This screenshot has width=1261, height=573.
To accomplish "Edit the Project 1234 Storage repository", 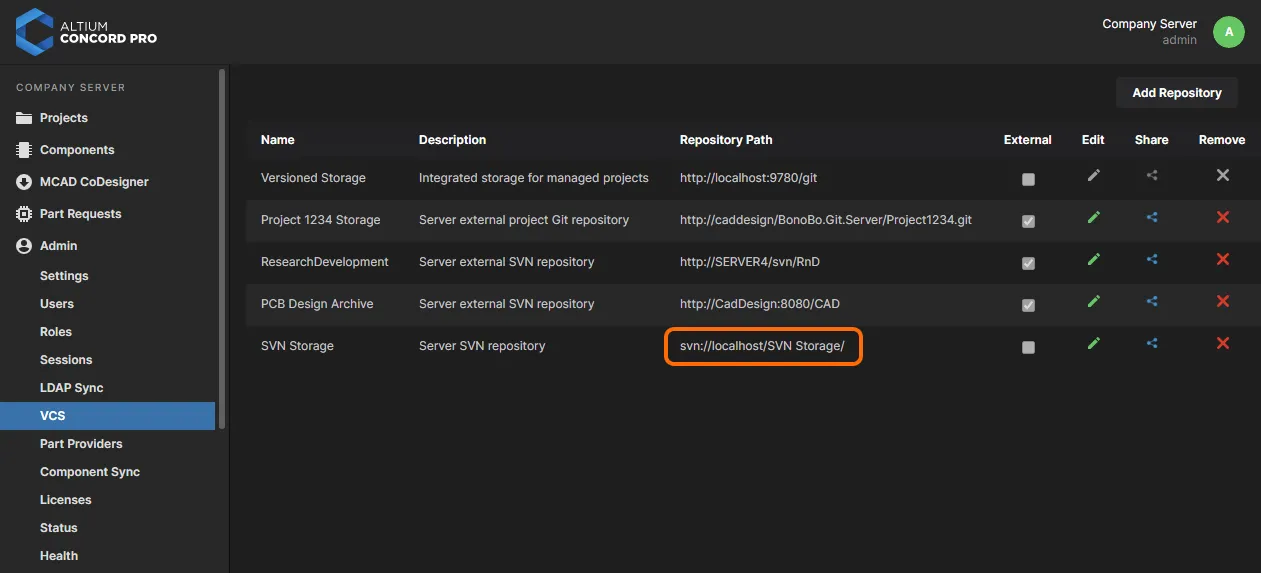I will 1093,217.
